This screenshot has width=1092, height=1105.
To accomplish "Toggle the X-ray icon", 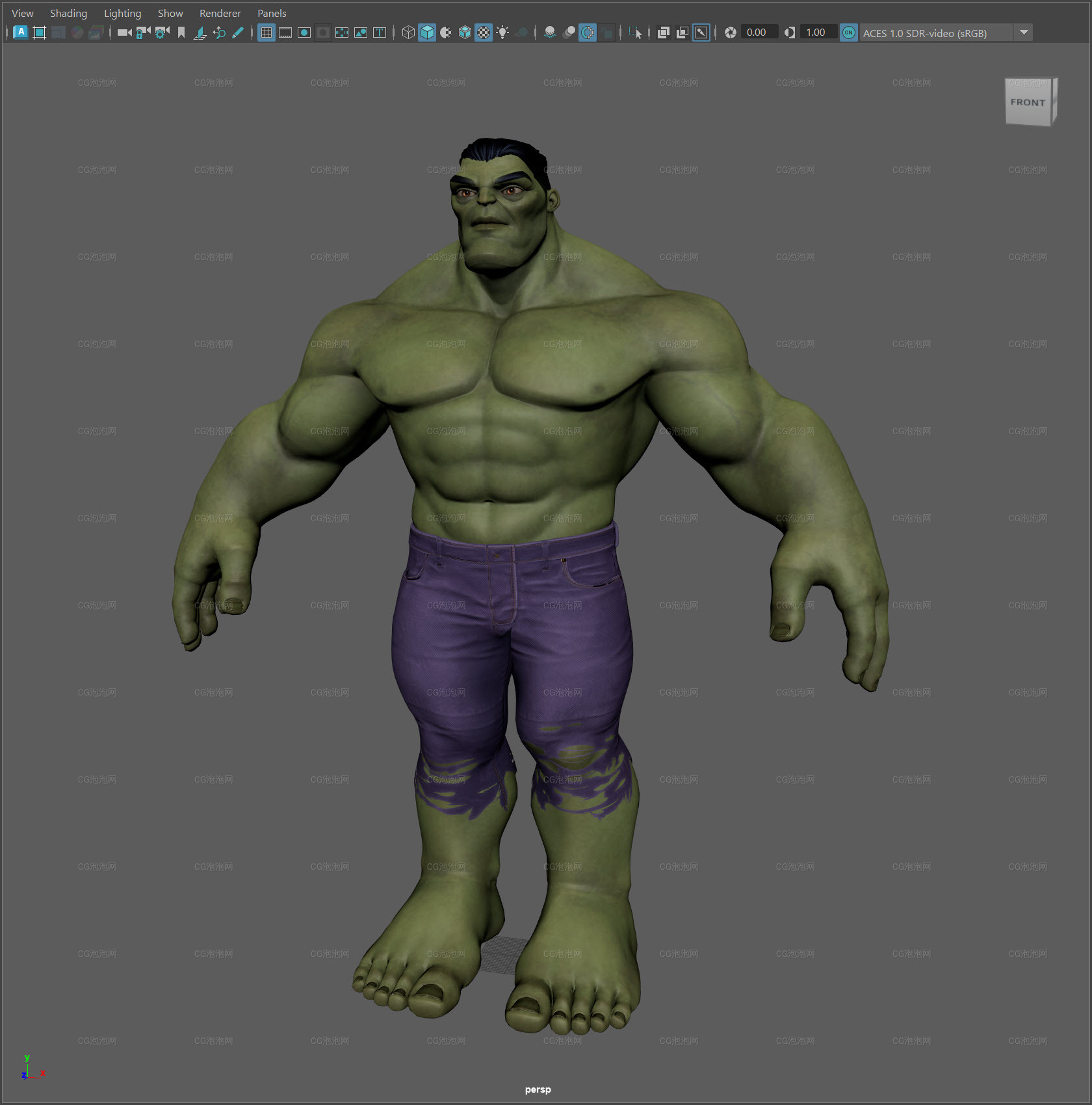I will [663, 32].
